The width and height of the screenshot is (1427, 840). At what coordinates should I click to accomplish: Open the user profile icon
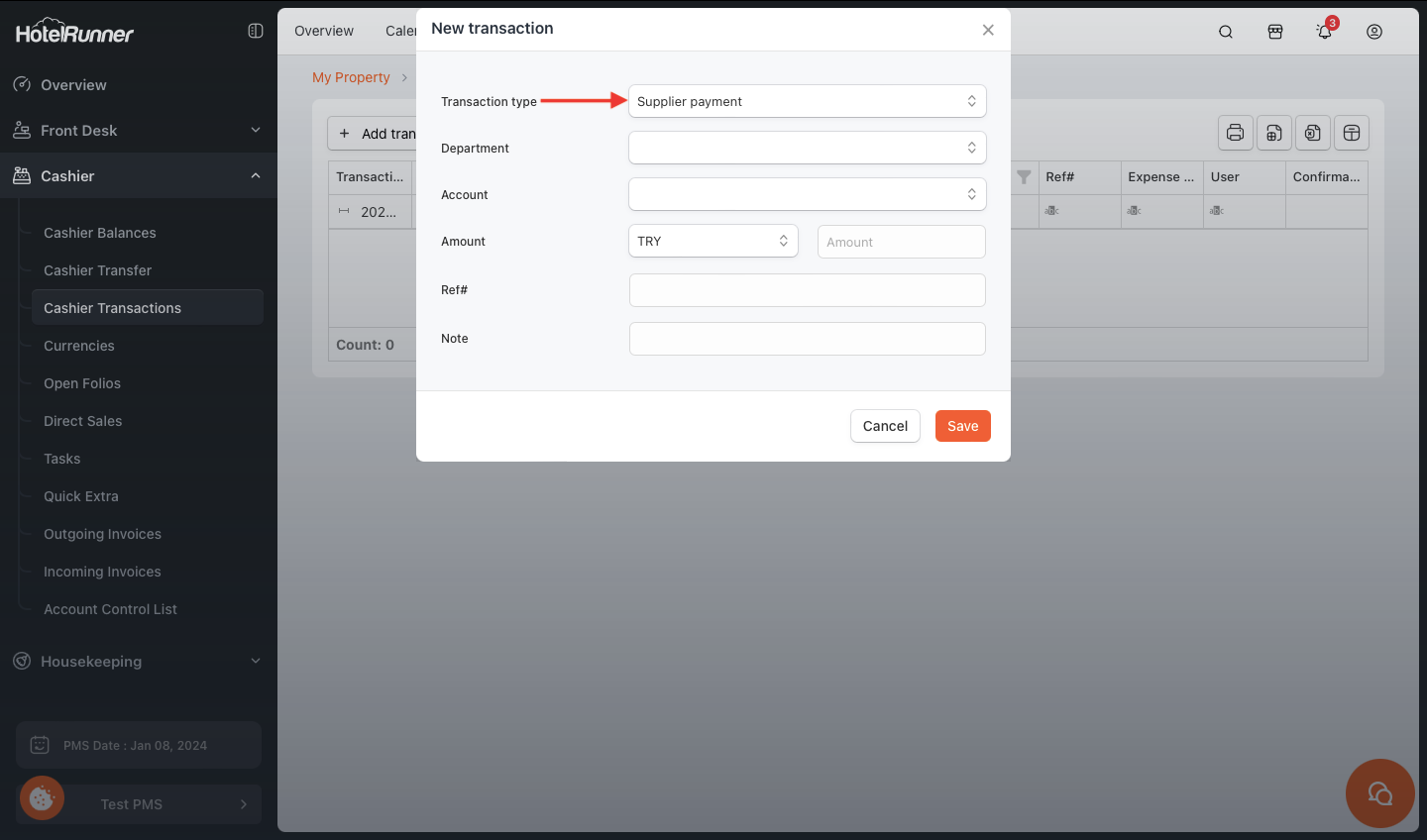tap(1374, 32)
